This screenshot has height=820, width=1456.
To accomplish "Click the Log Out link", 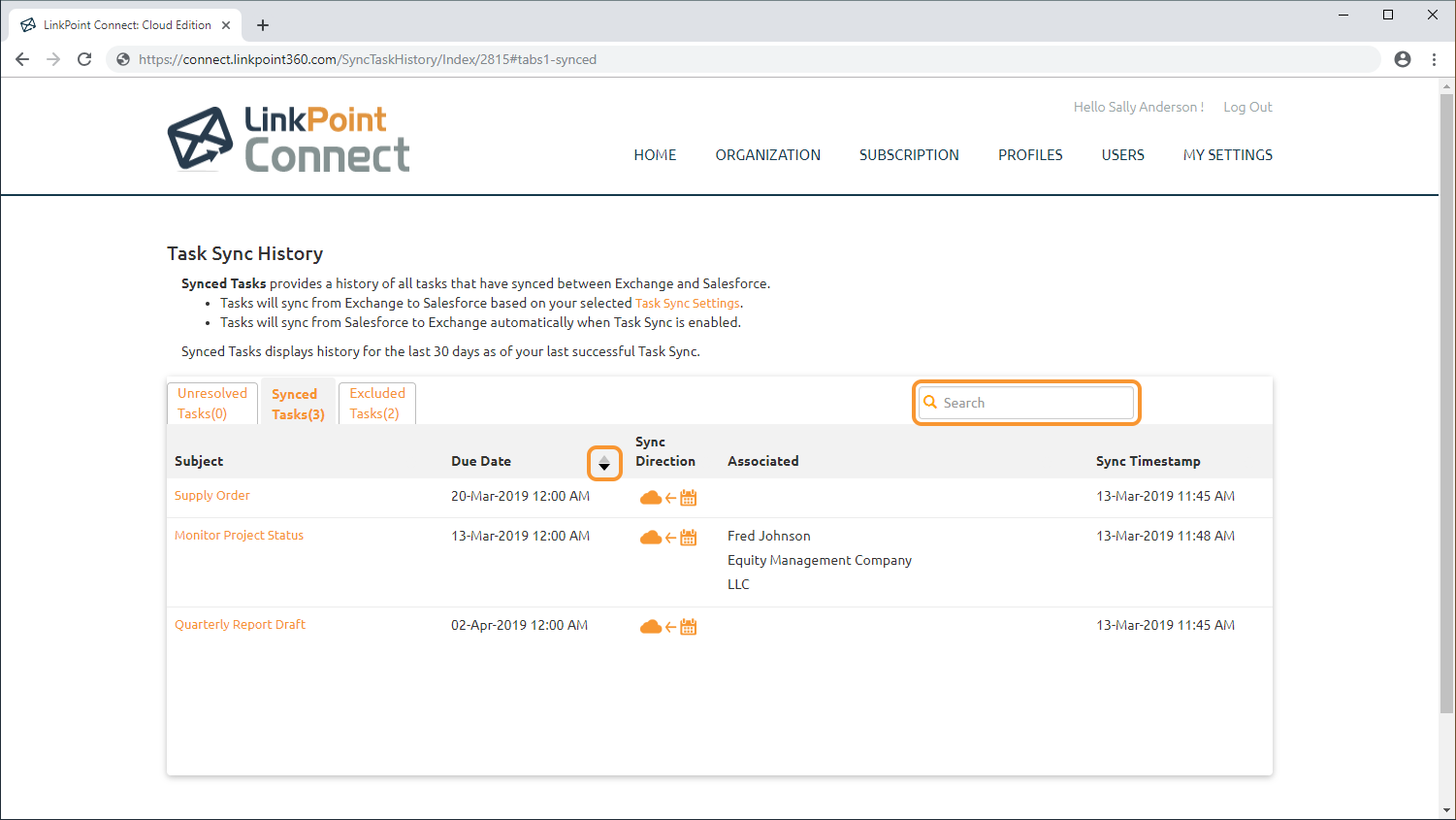I will [x=1247, y=107].
